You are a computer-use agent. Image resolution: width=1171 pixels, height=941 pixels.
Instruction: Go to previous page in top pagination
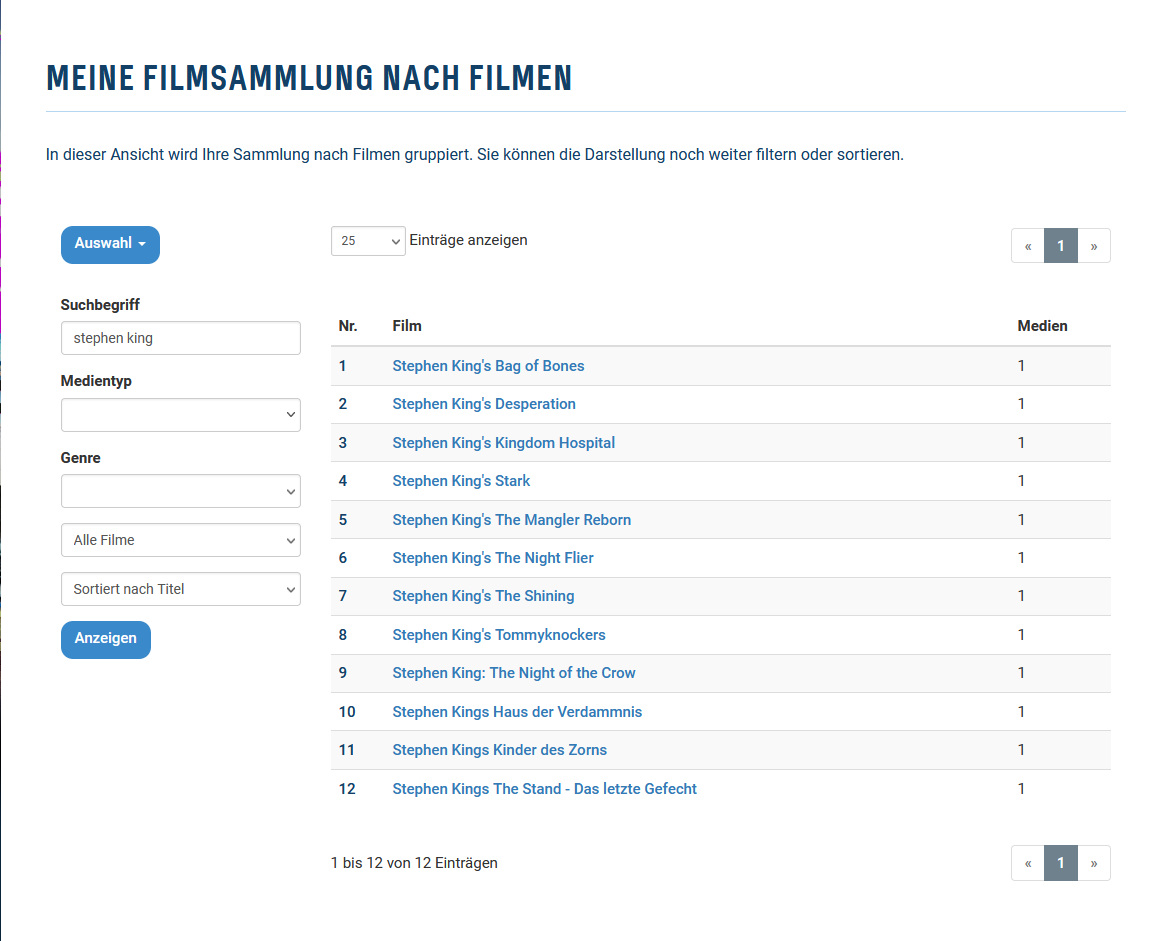(1028, 246)
